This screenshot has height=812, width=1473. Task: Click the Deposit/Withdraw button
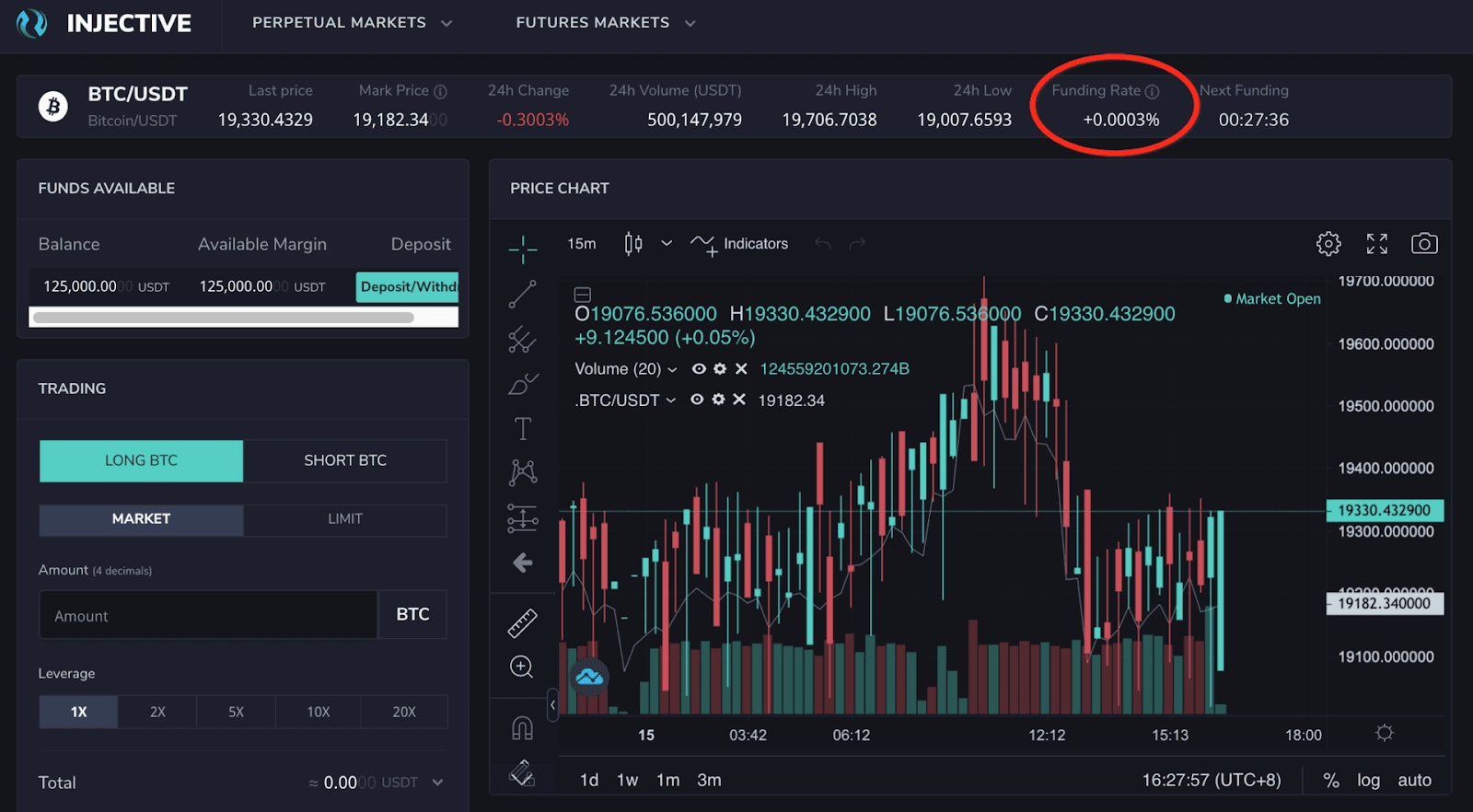408,287
